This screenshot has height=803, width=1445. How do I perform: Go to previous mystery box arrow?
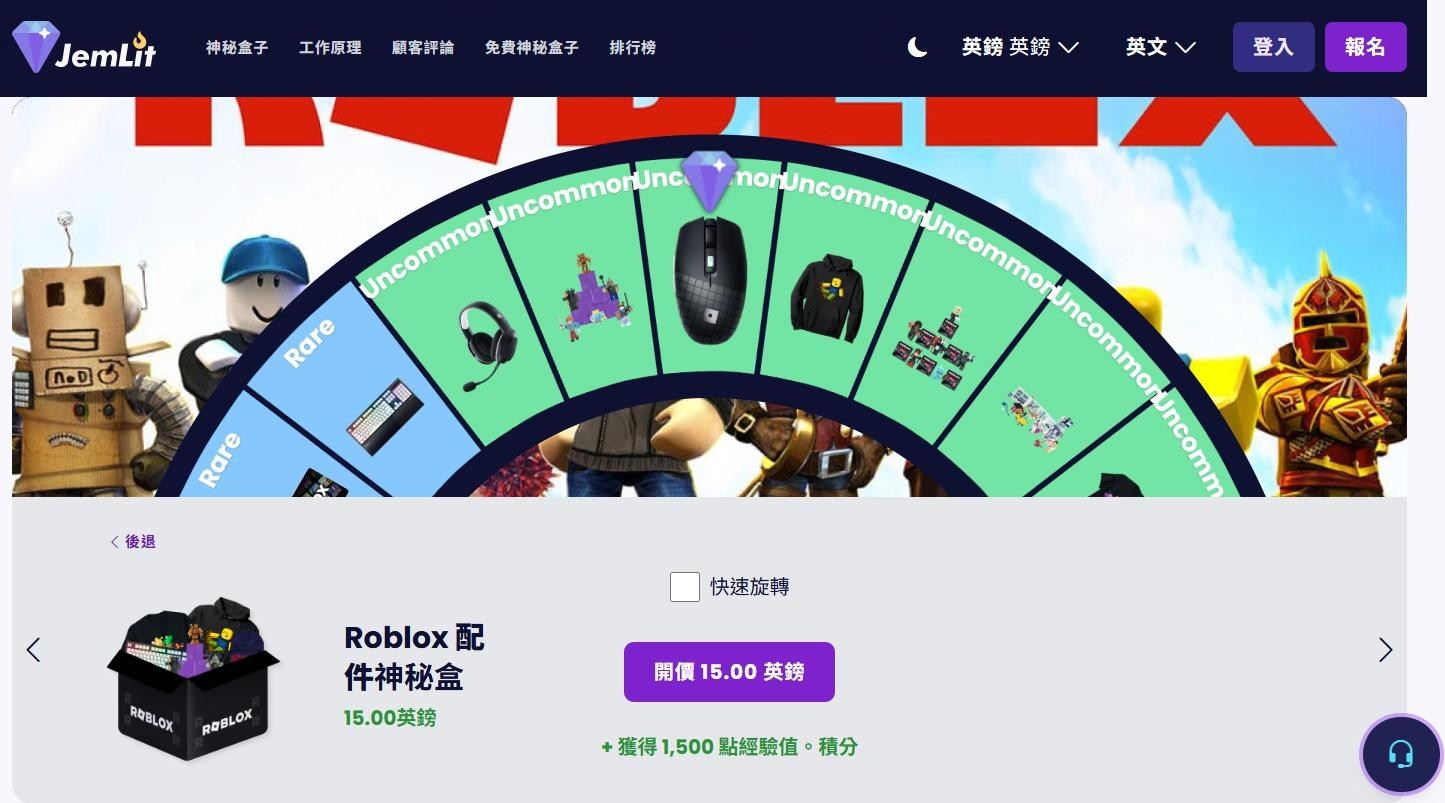33,650
